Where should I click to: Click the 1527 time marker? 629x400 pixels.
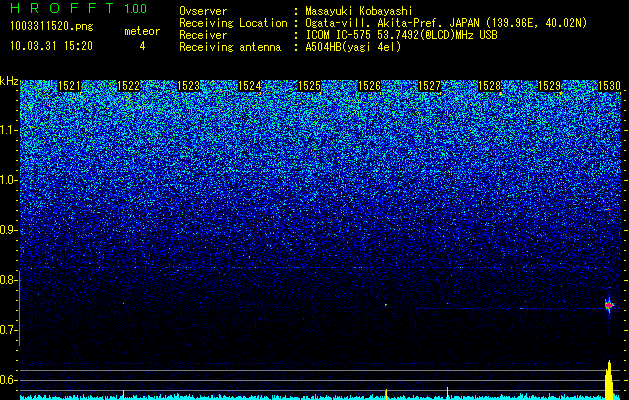click(429, 86)
